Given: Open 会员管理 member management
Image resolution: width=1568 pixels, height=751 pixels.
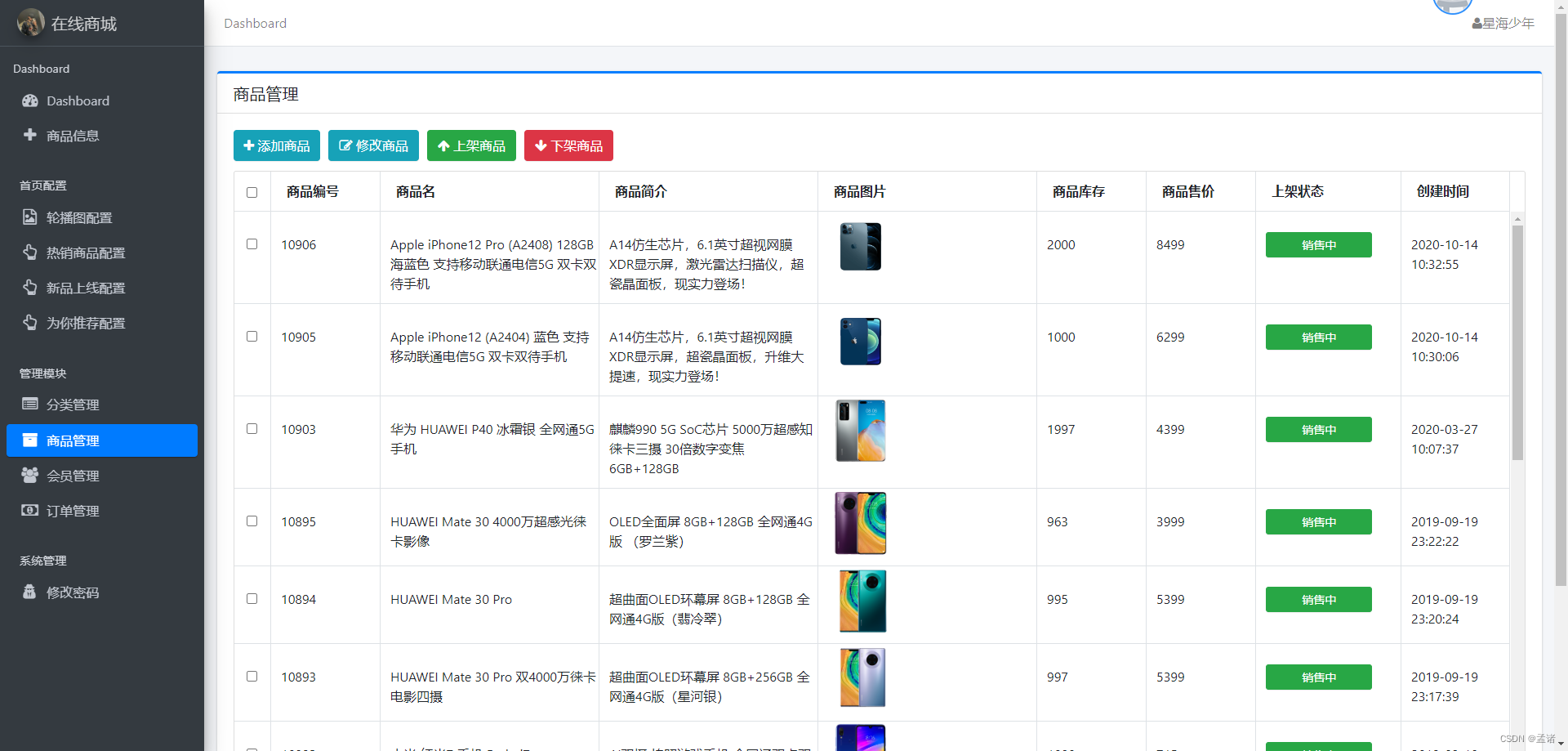Looking at the screenshot, I should 79,475.
